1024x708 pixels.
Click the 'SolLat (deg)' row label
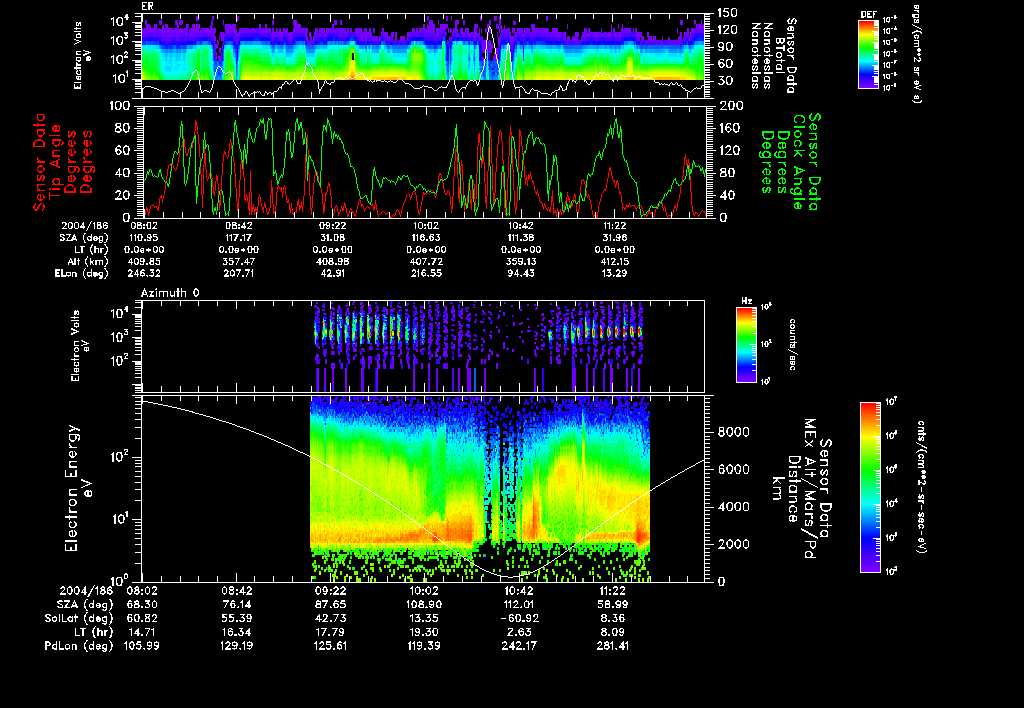[x=79, y=619]
